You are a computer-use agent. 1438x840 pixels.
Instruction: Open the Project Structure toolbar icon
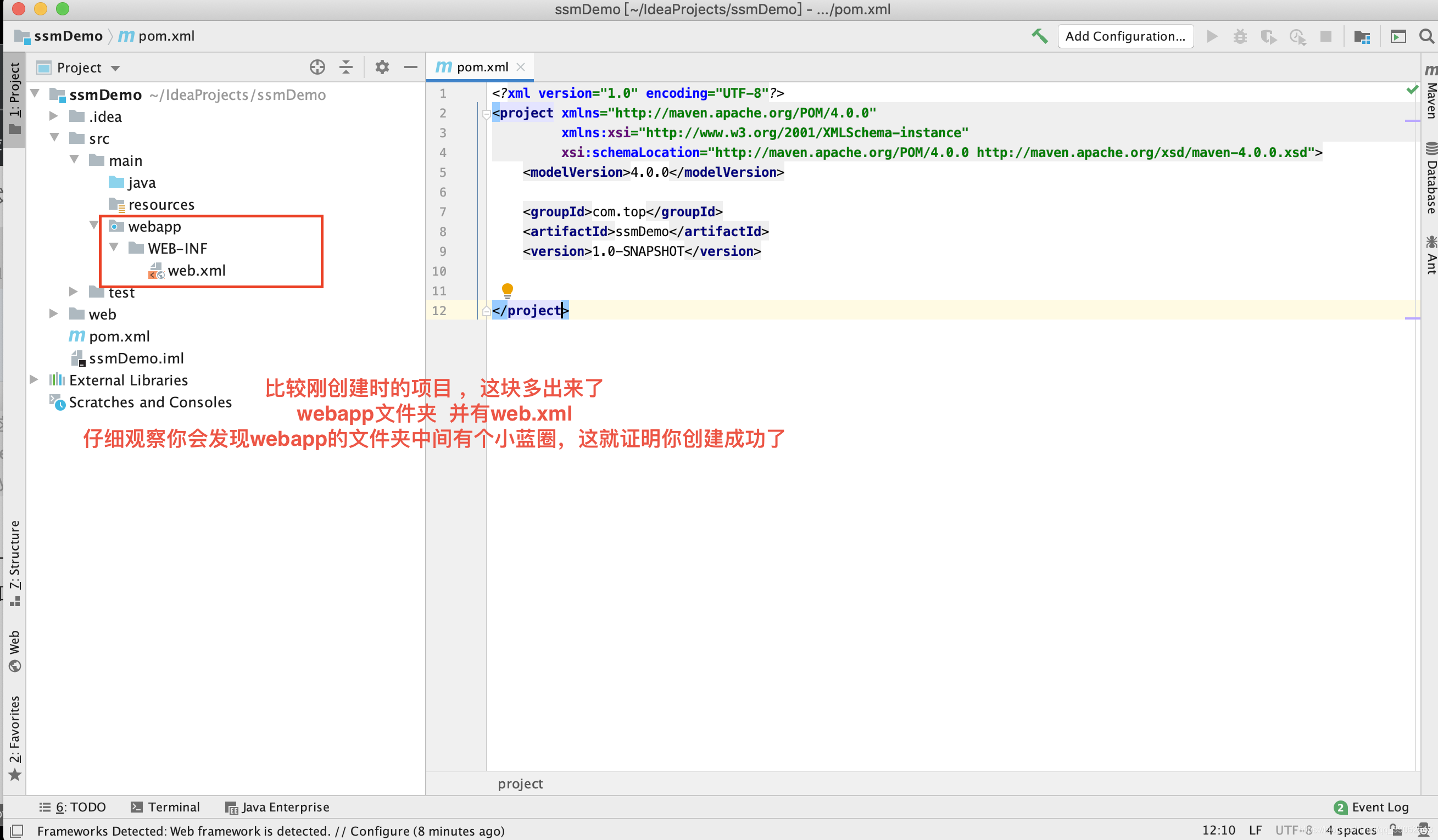1362,36
